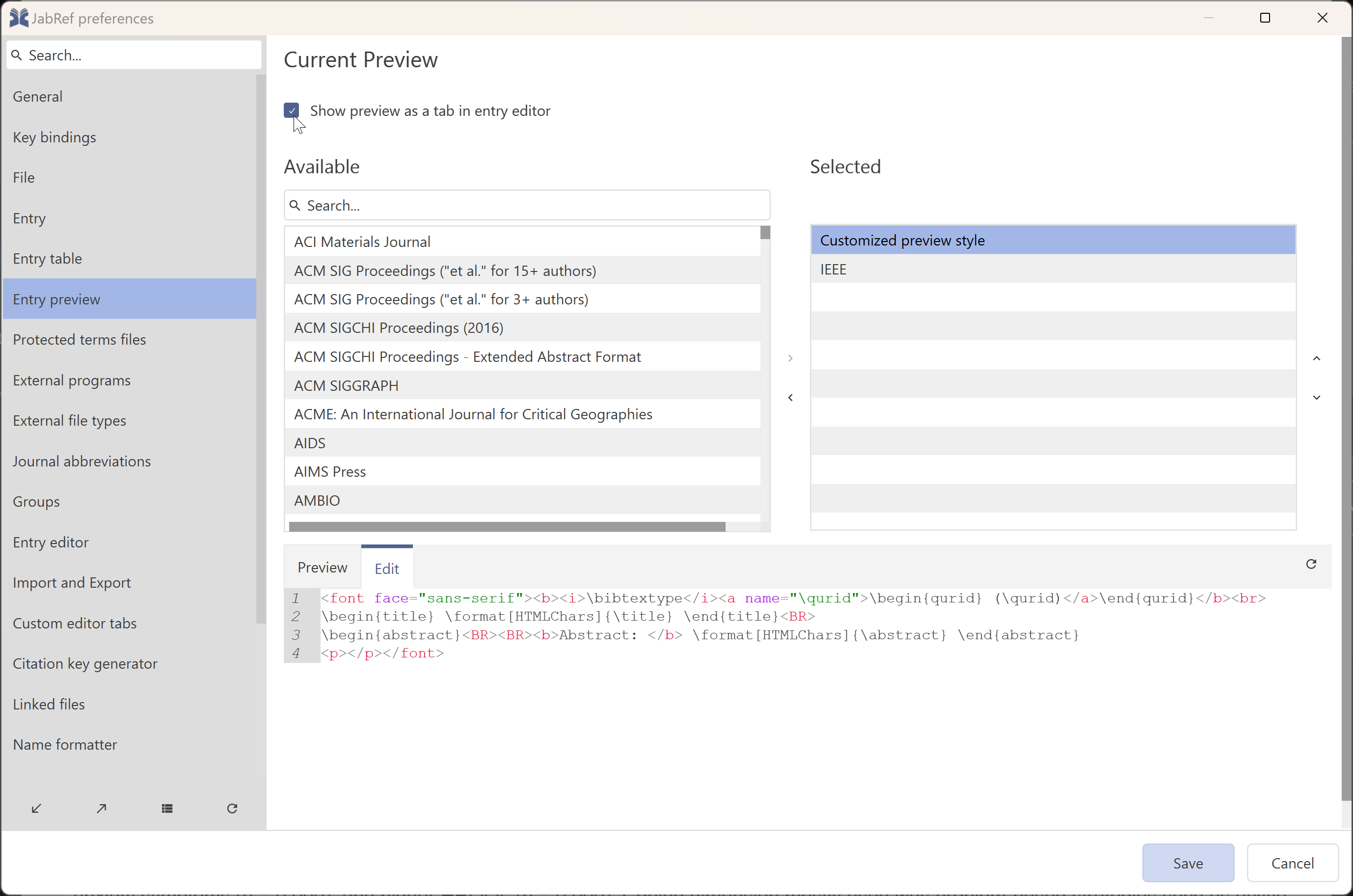Move selected style down in order
Screen dimensions: 1353x896
[1317, 398]
